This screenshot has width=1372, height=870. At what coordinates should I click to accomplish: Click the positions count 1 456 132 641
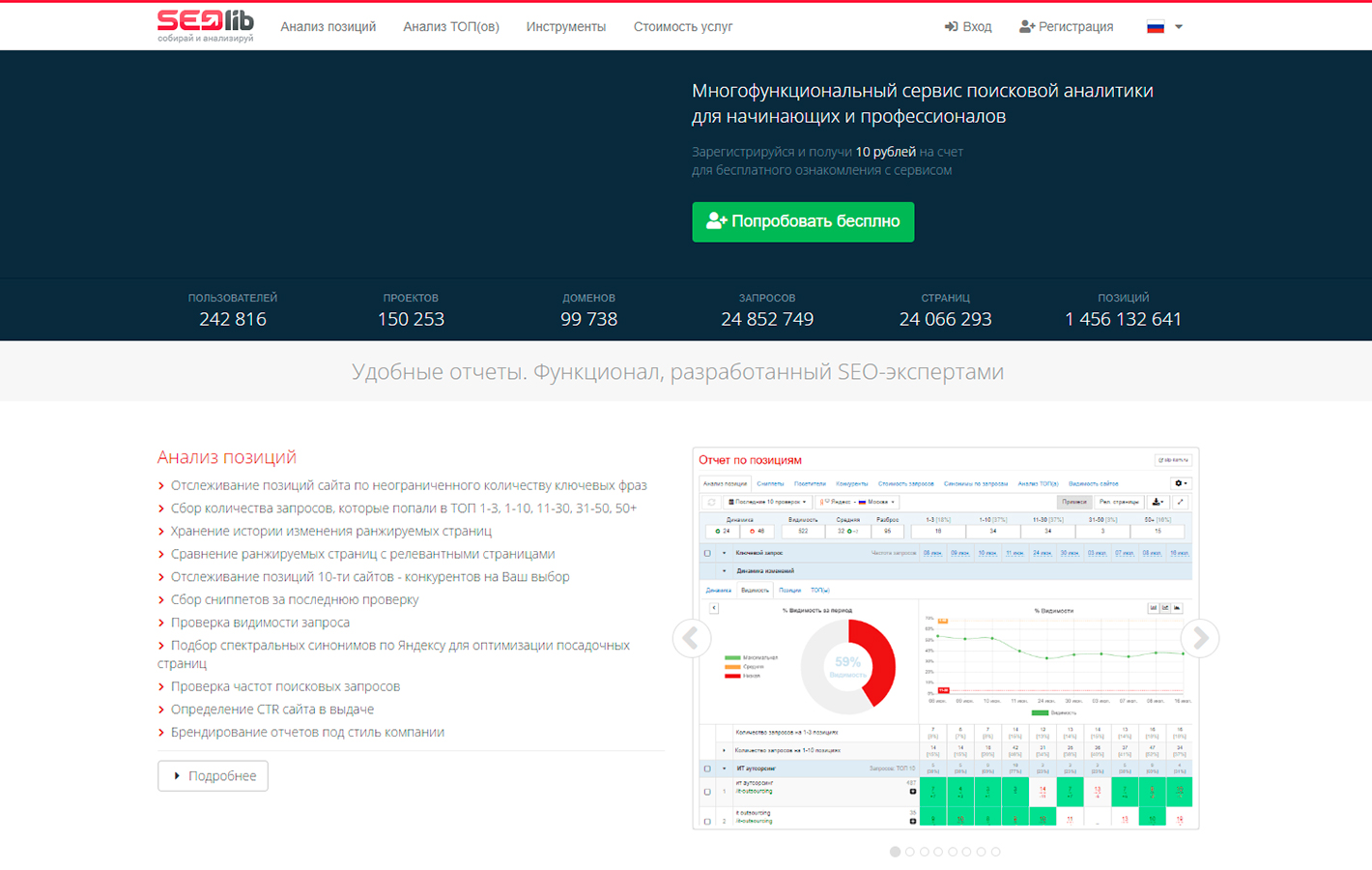pos(1123,319)
